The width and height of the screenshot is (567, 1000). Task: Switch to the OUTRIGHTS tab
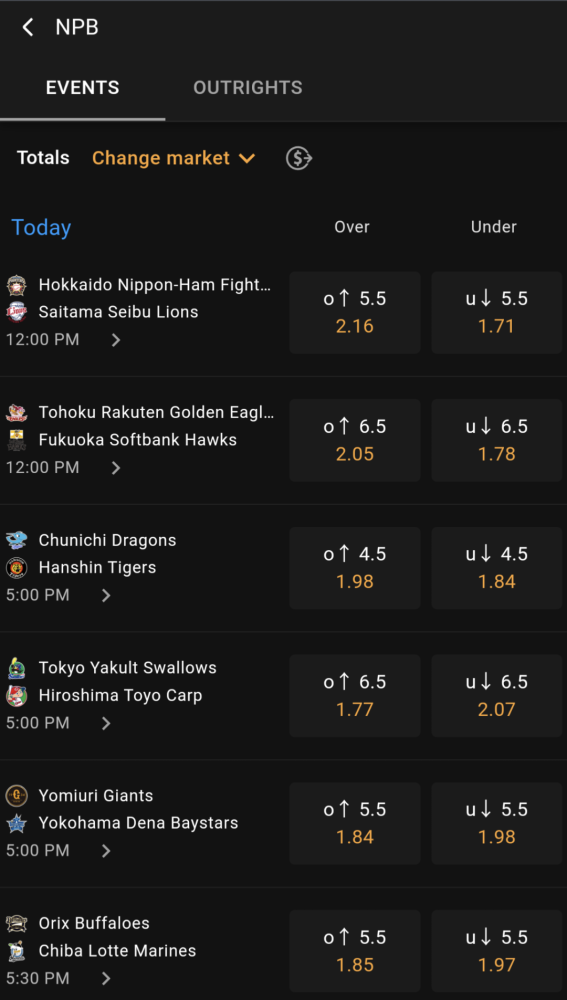click(x=247, y=87)
